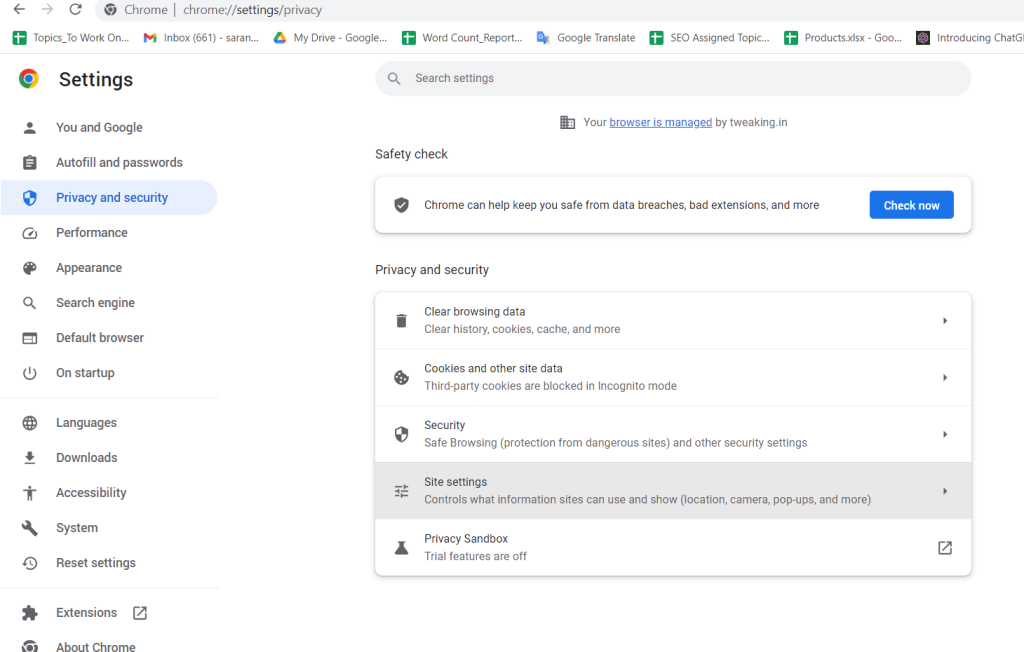
Task: Click the puzzle piece icon for Extensions
Action: point(29,613)
